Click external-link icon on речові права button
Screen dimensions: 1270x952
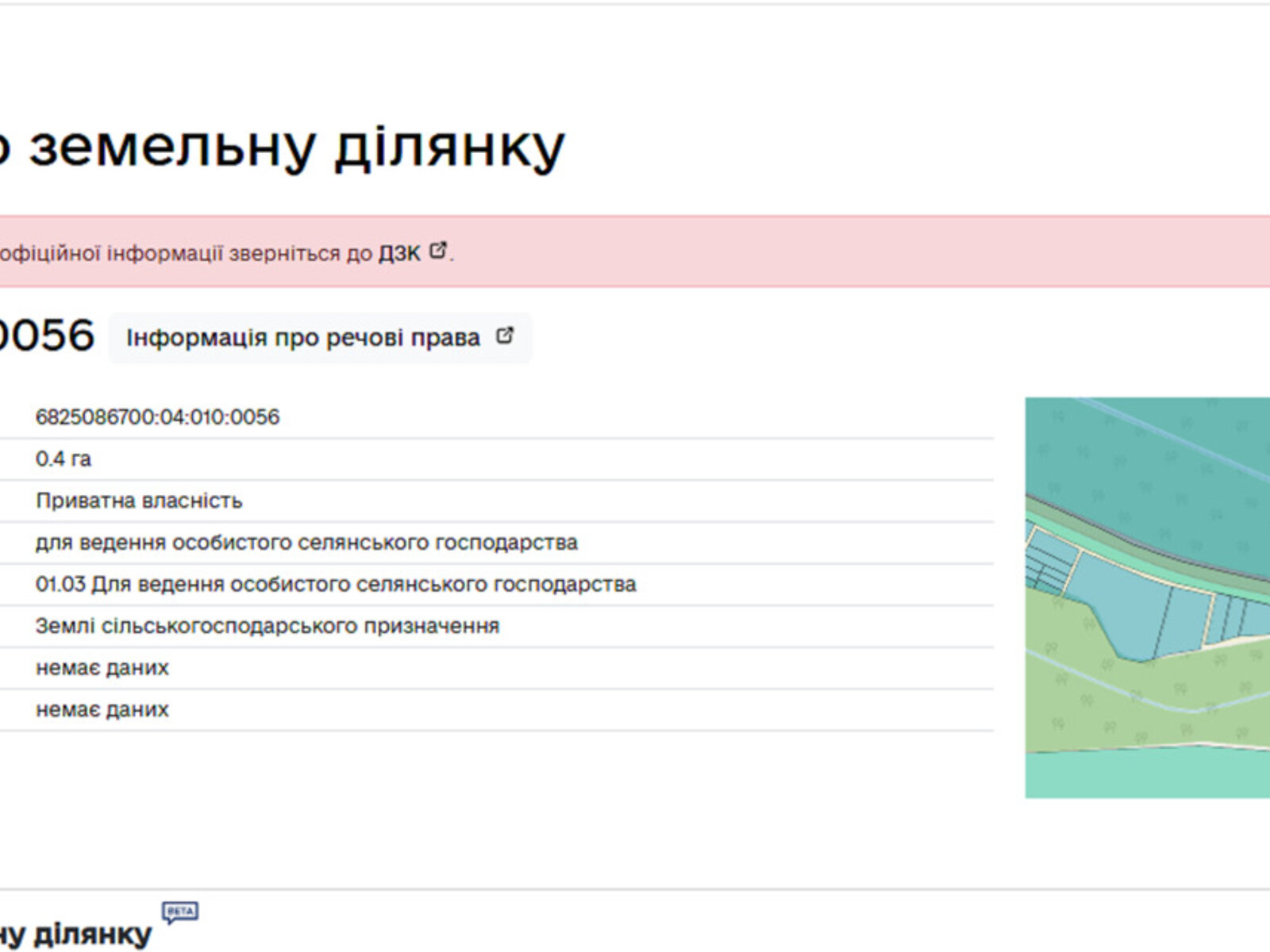click(505, 336)
